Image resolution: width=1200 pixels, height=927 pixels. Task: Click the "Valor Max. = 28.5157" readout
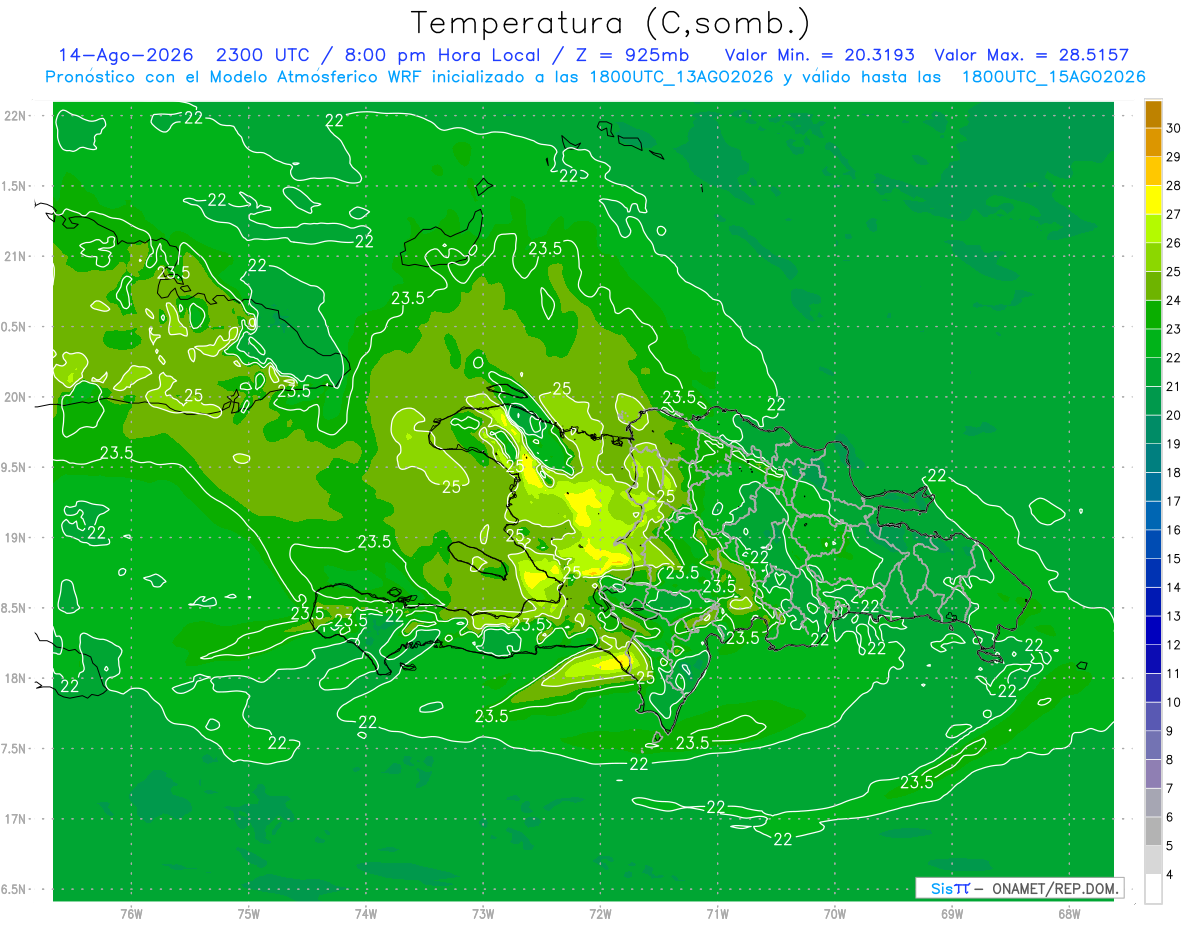pyautogui.click(x=1032, y=55)
